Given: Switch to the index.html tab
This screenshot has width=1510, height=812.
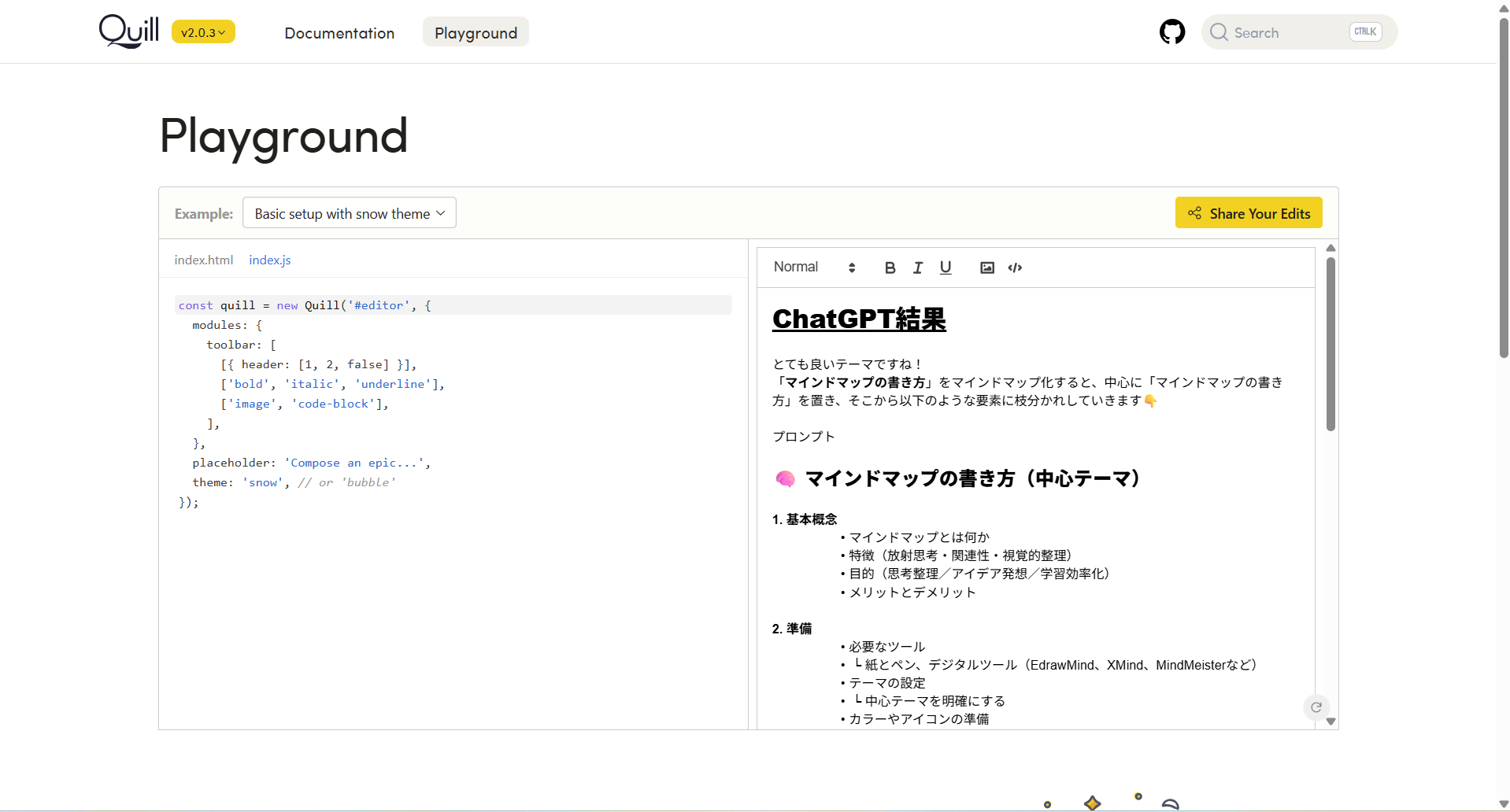Looking at the screenshot, I should [x=203, y=260].
